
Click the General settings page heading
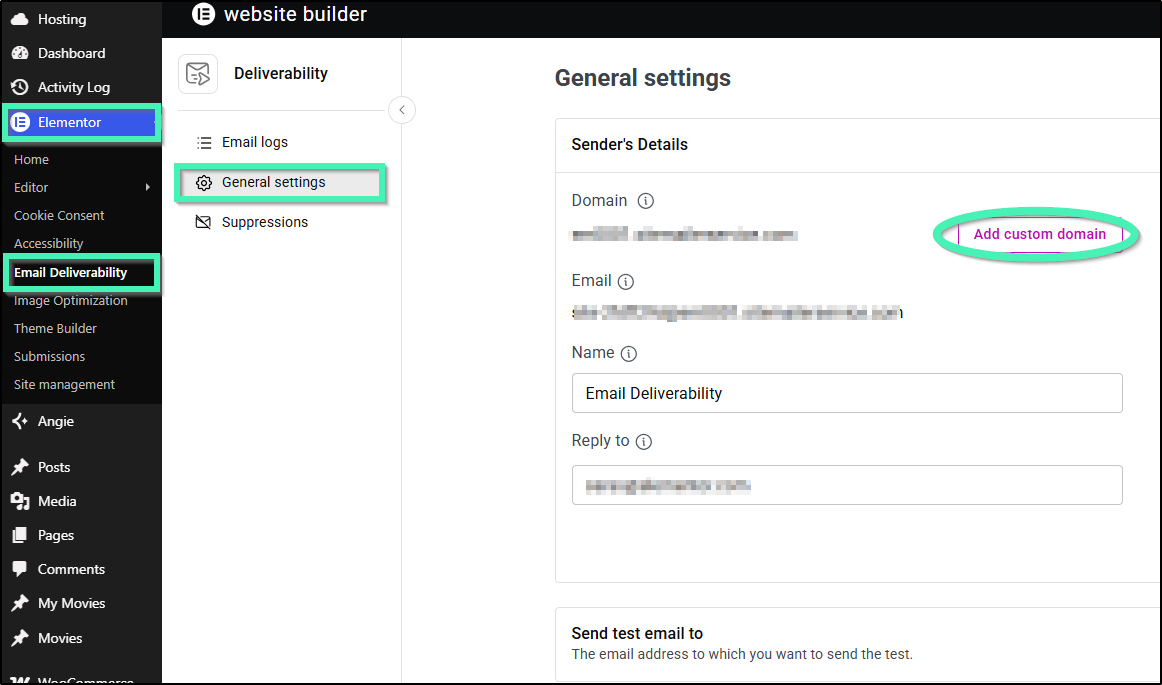point(643,78)
